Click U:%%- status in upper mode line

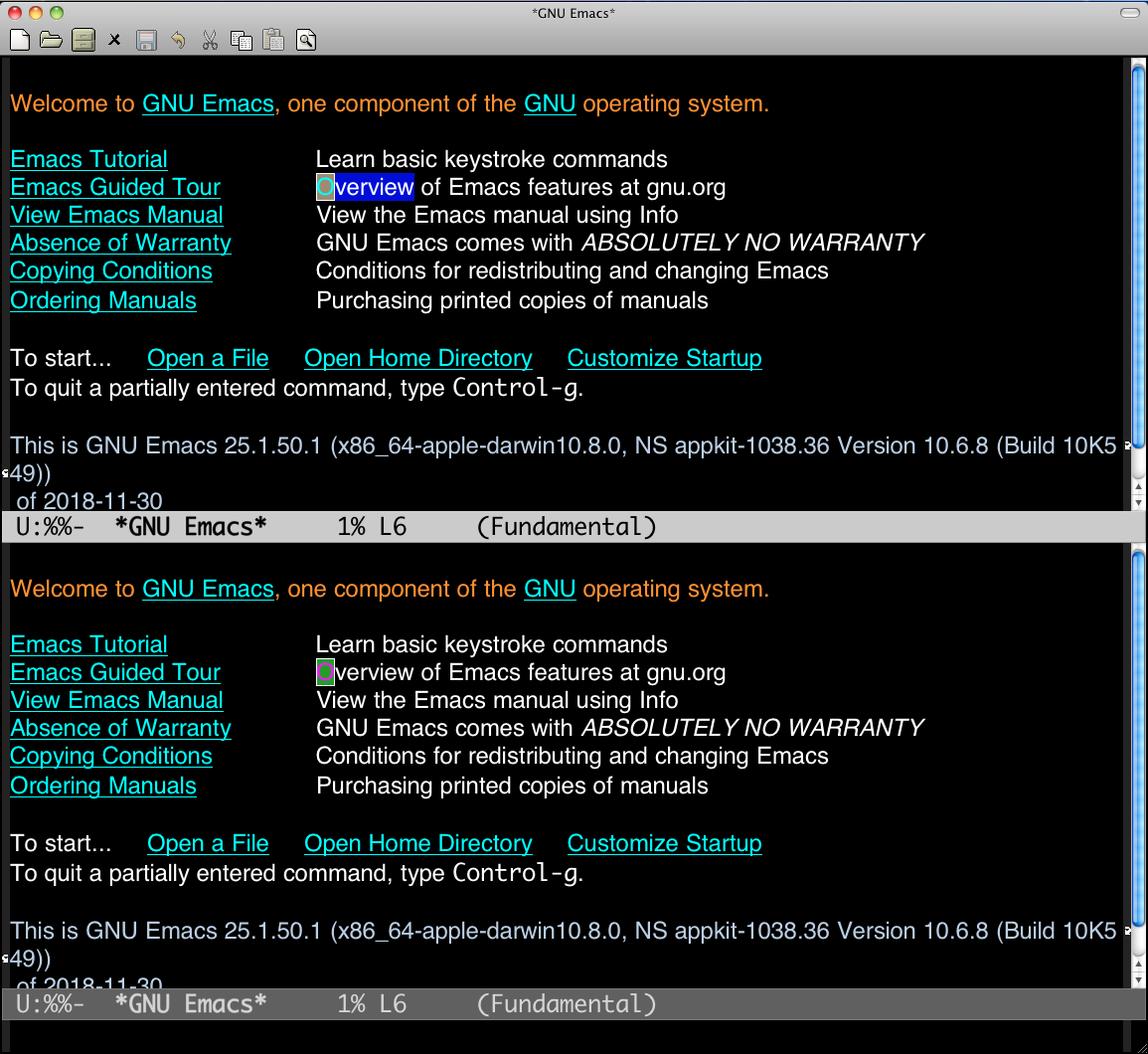50,527
